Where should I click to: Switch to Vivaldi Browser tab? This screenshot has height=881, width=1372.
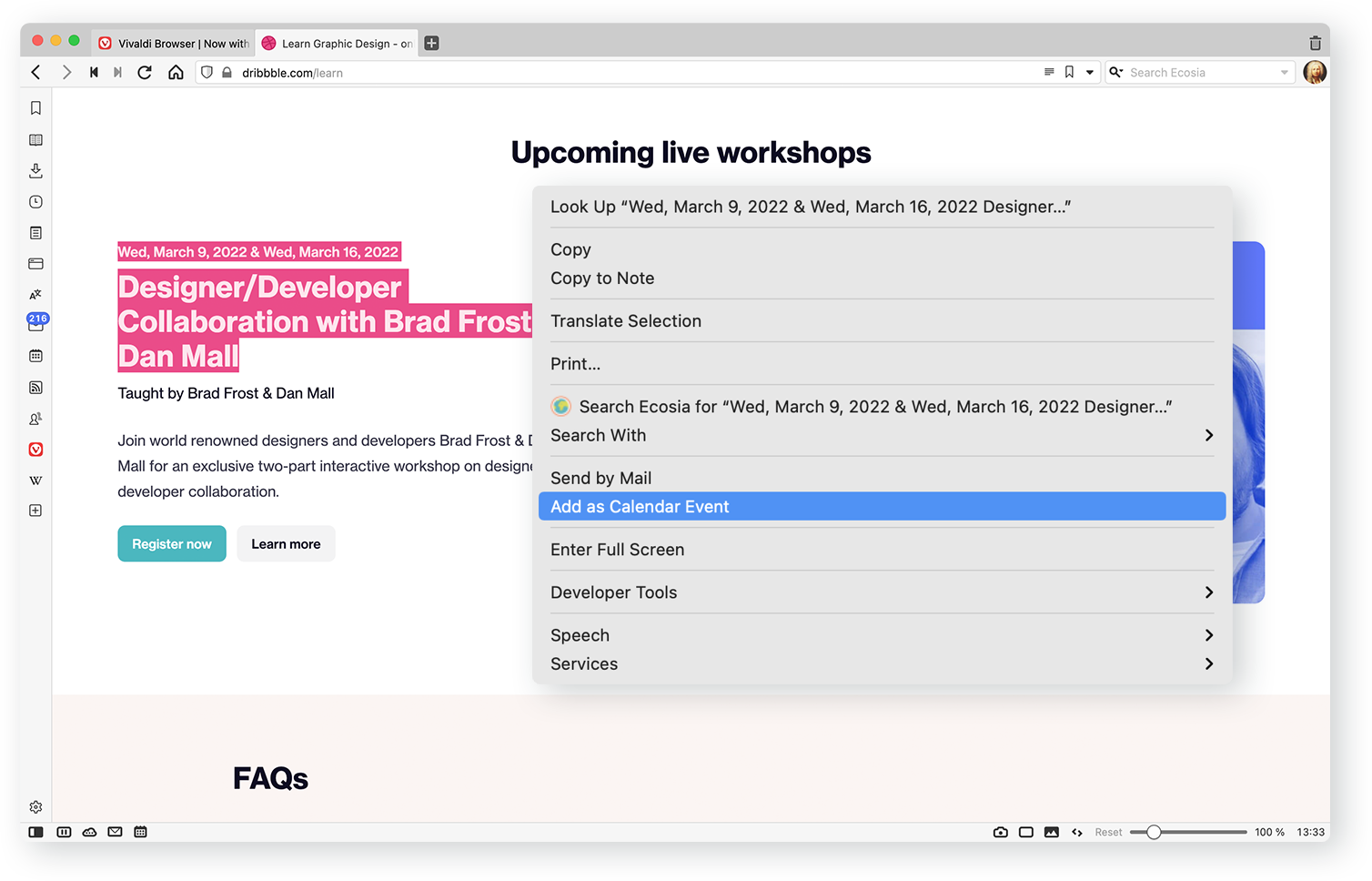pyautogui.click(x=173, y=44)
